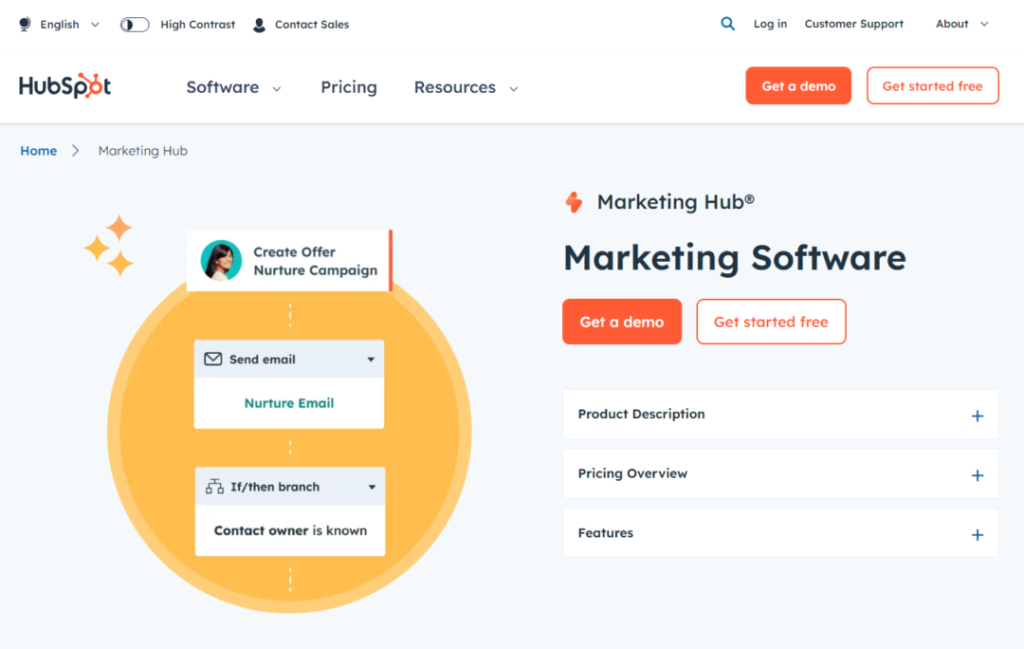
Task: Toggle the High Contrast switch
Action: (135, 25)
